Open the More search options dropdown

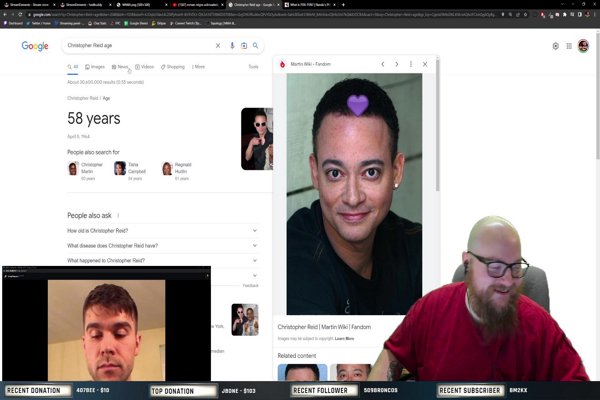(x=198, y=67)
